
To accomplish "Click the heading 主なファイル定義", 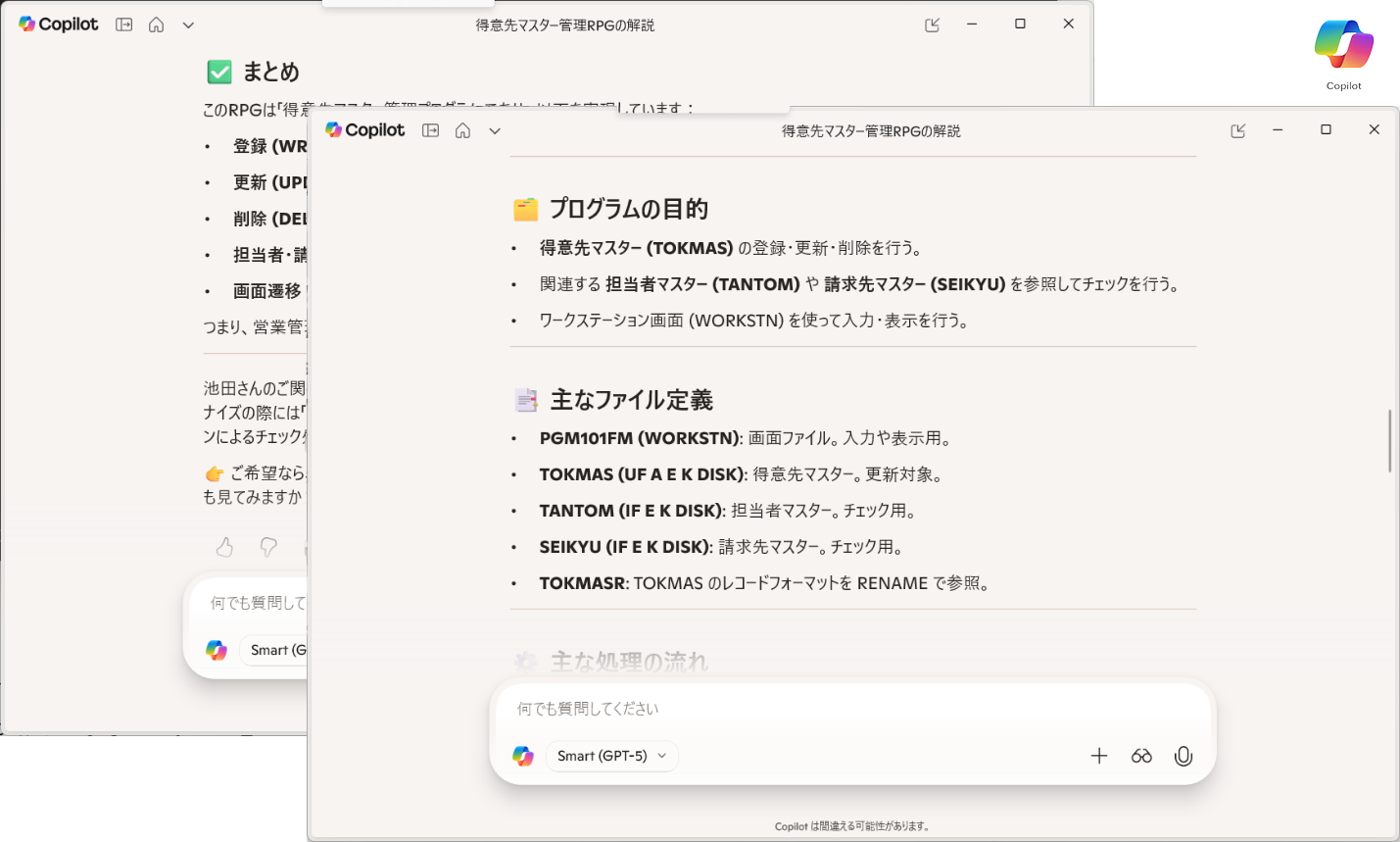I will (x=632, y=400).
